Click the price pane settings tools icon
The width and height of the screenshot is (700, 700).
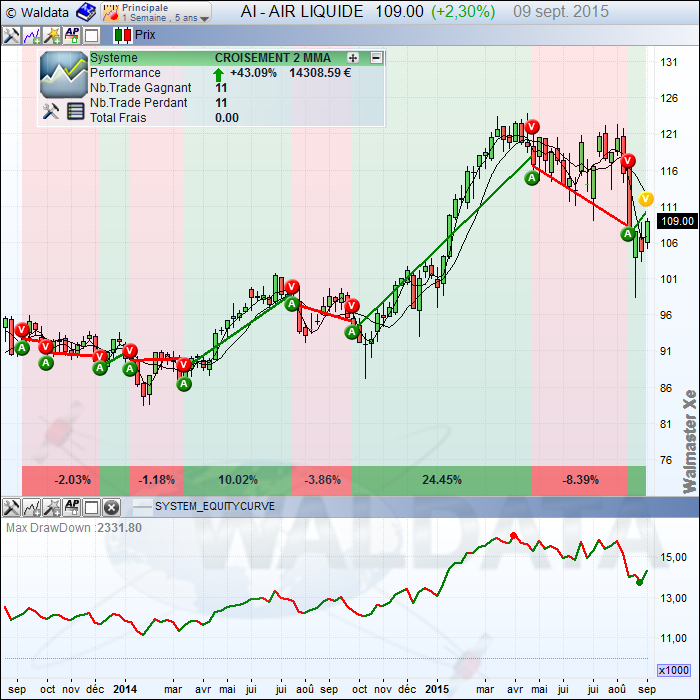(x=11, y=35)
